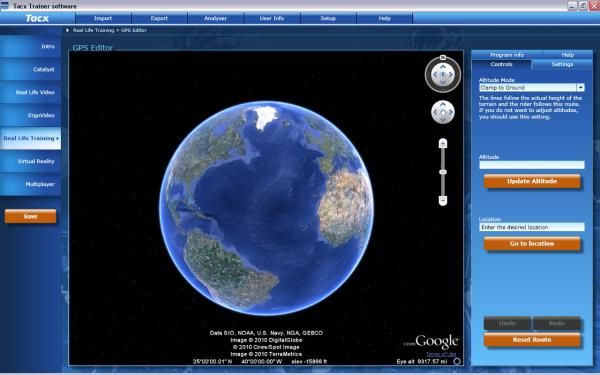
Task: Open the Virtual Reality section
Action: (31, 161)
